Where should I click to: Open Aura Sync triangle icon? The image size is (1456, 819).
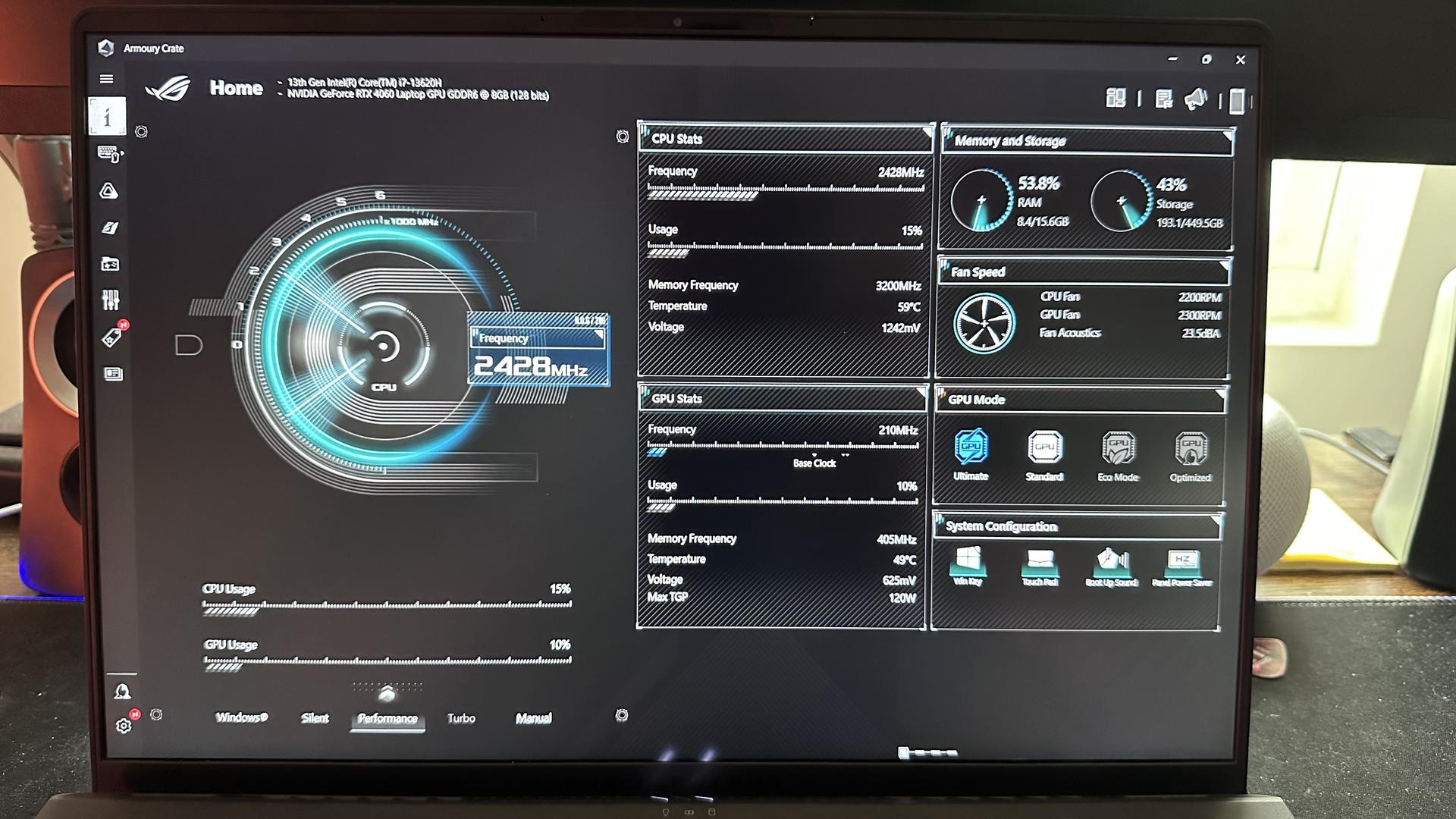(x=108, y=190)
